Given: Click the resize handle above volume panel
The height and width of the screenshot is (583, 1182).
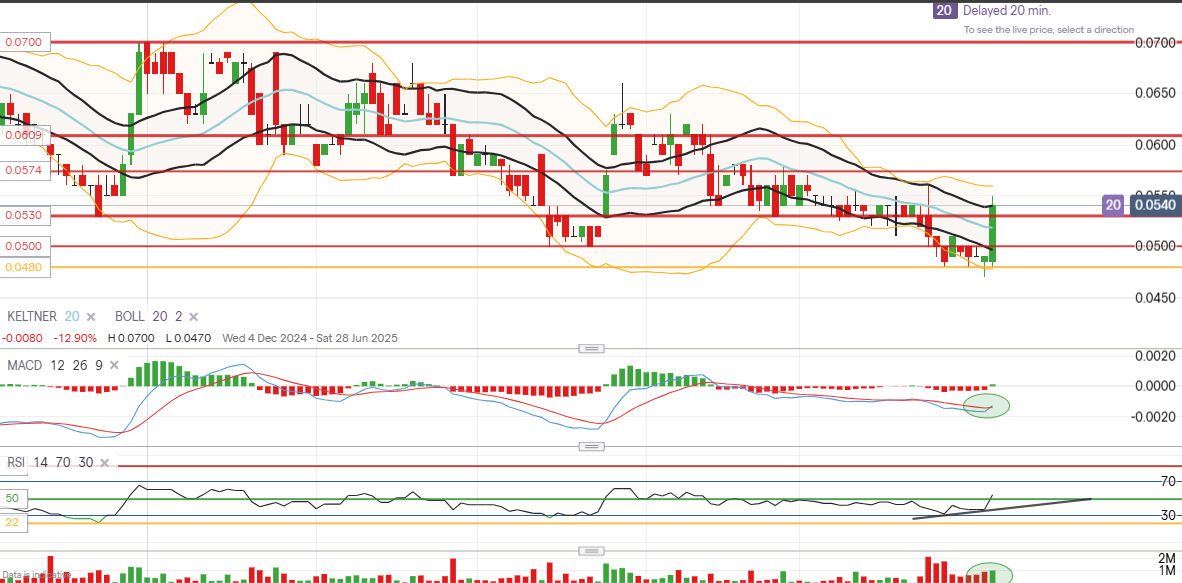Looking at the screenshot, I should point(591,551).
